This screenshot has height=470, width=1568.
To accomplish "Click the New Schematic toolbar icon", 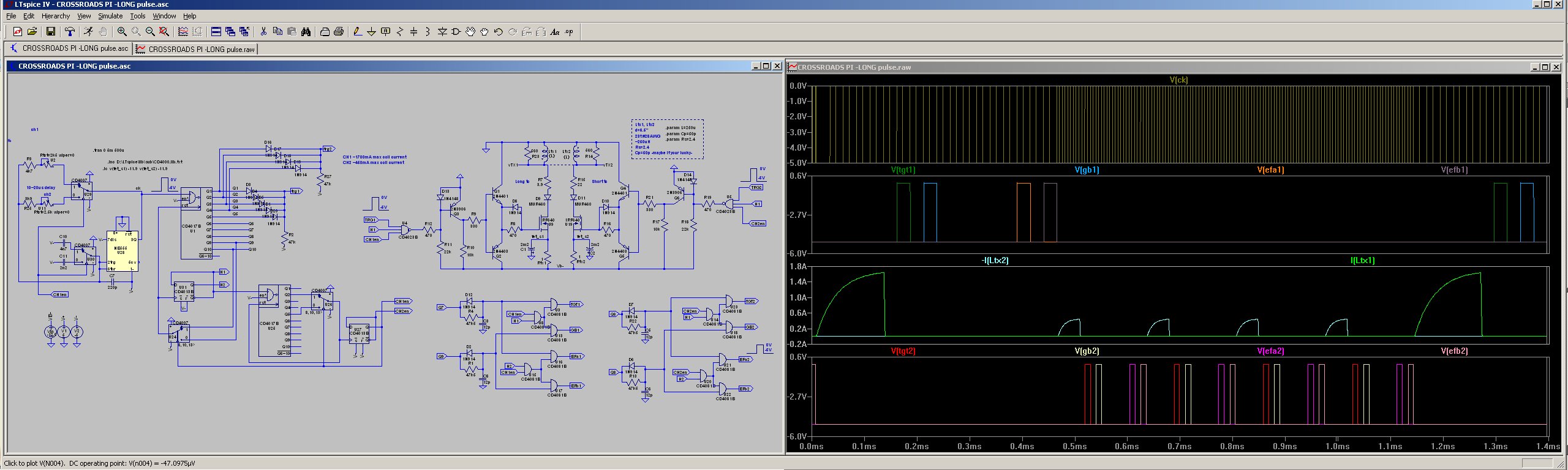I will tap(17, 32).
